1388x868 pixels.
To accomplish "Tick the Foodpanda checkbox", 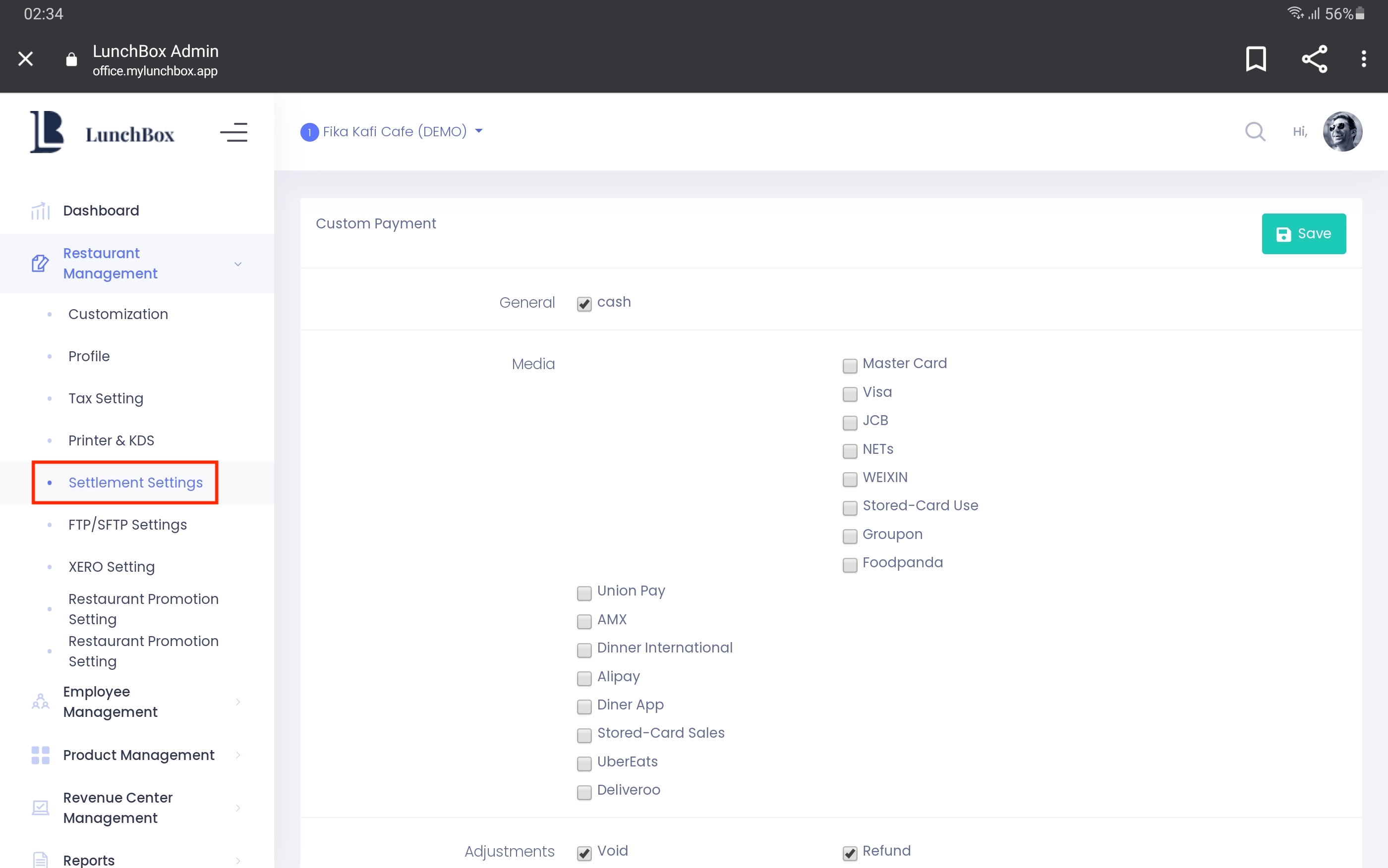I will click(x=849, y=564).
